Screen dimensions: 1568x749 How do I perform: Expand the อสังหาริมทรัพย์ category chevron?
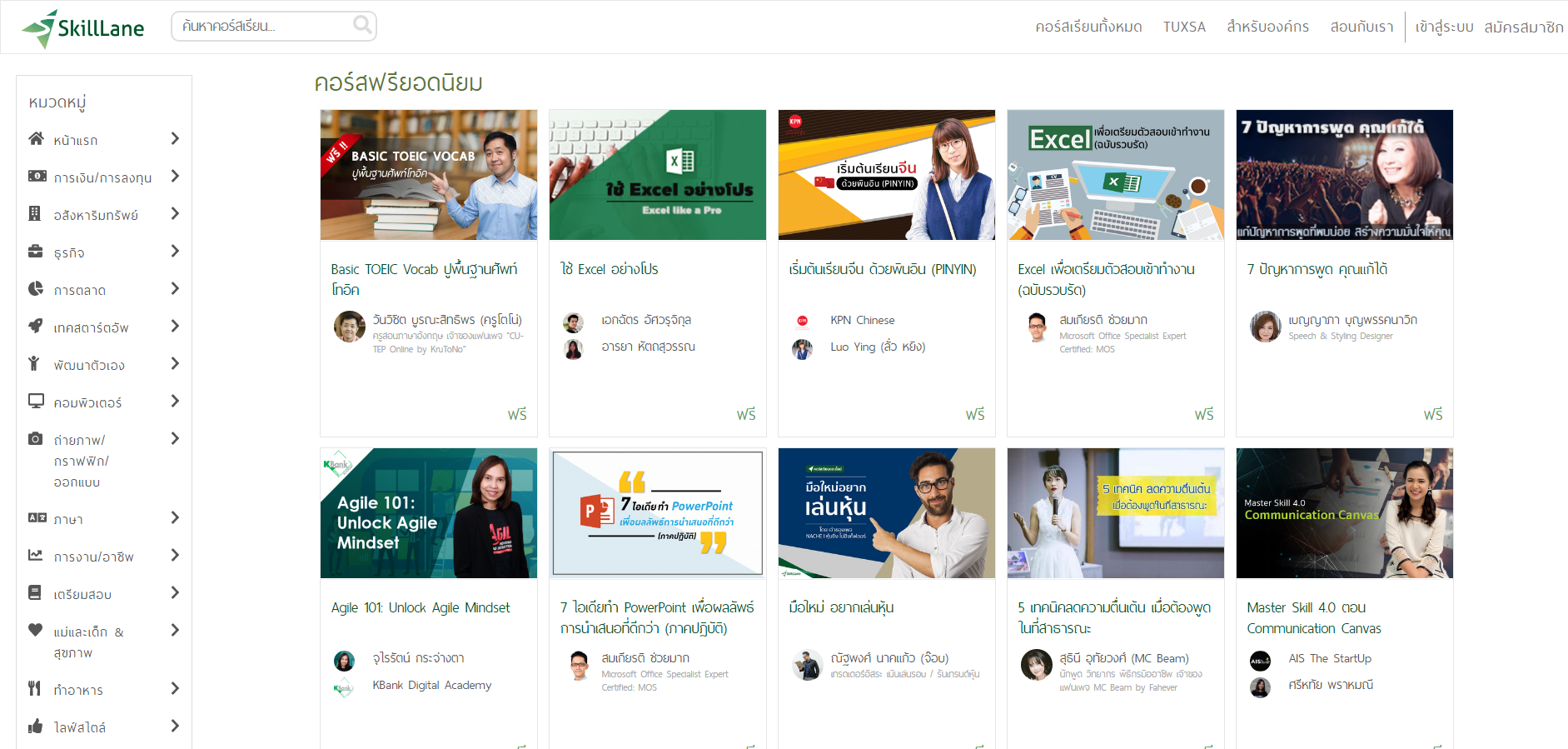pos(175,213)
